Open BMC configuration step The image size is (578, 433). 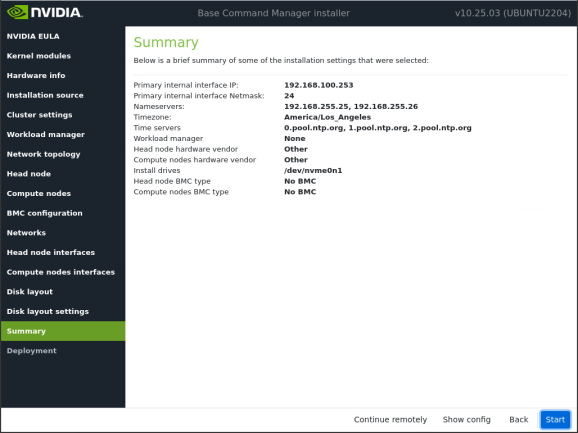[x=45, y=213]
